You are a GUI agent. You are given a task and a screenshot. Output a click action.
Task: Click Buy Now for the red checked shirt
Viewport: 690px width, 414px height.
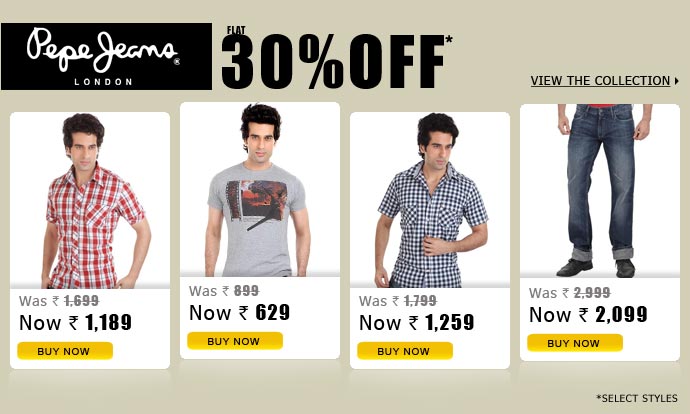point(65,351)
